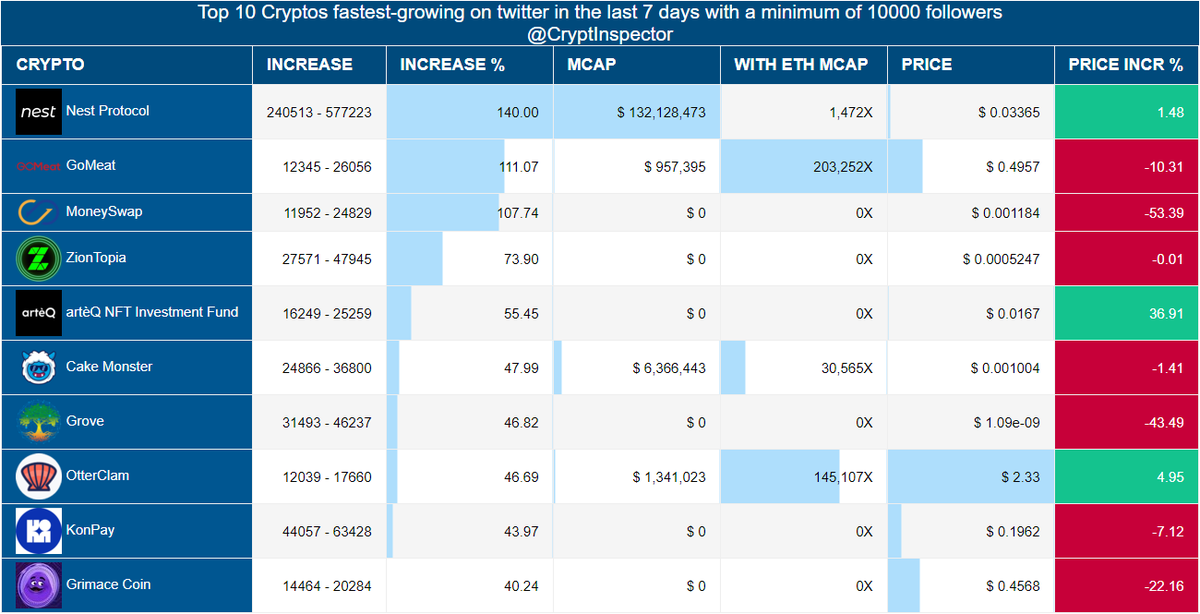Image resolution: width=1200 pixels, height=614 pixels.
Task: Click the $ 0.0005247 price cell
Action: click(971, 259)
